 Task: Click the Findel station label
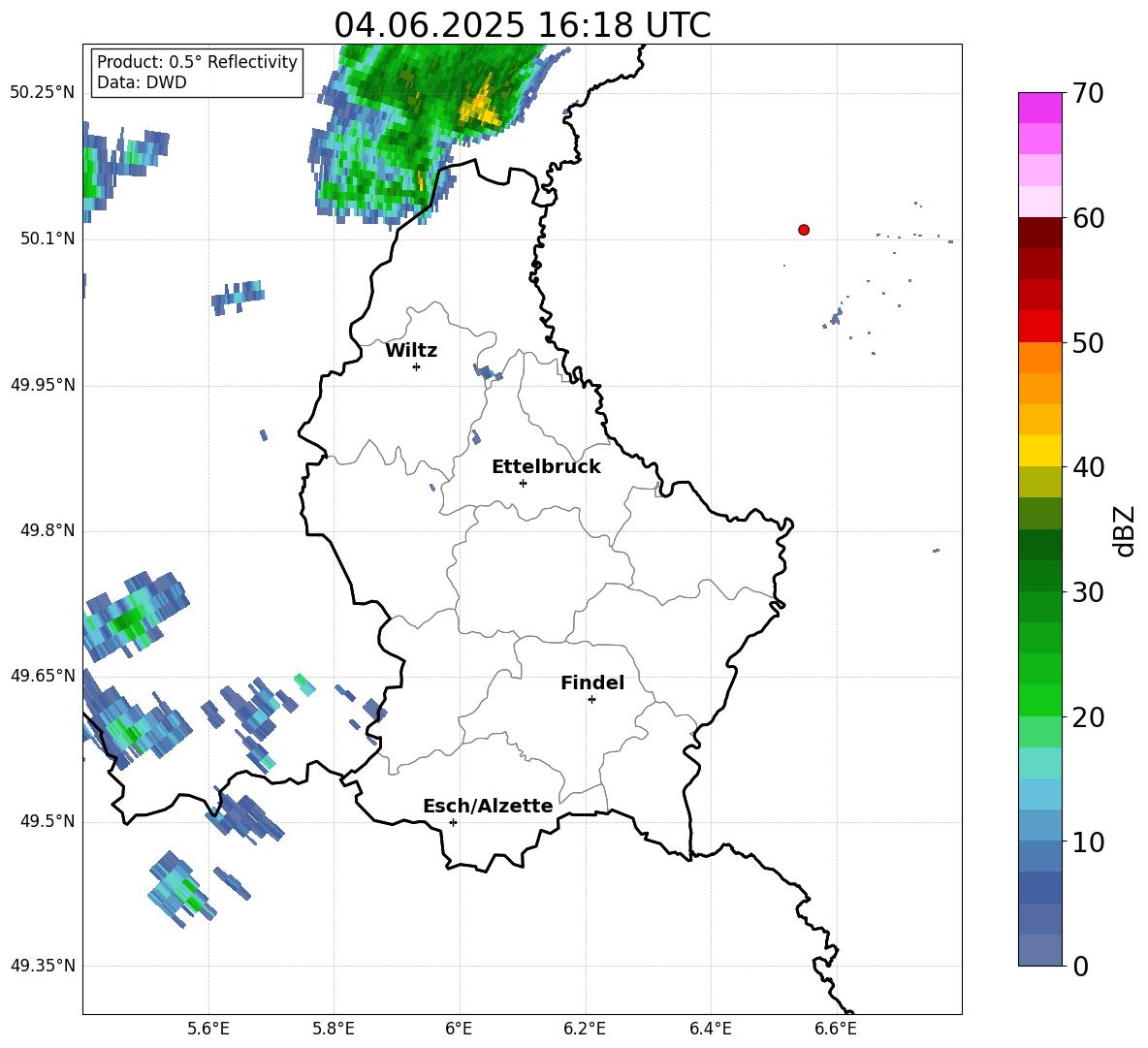click(x=592, y=683)
